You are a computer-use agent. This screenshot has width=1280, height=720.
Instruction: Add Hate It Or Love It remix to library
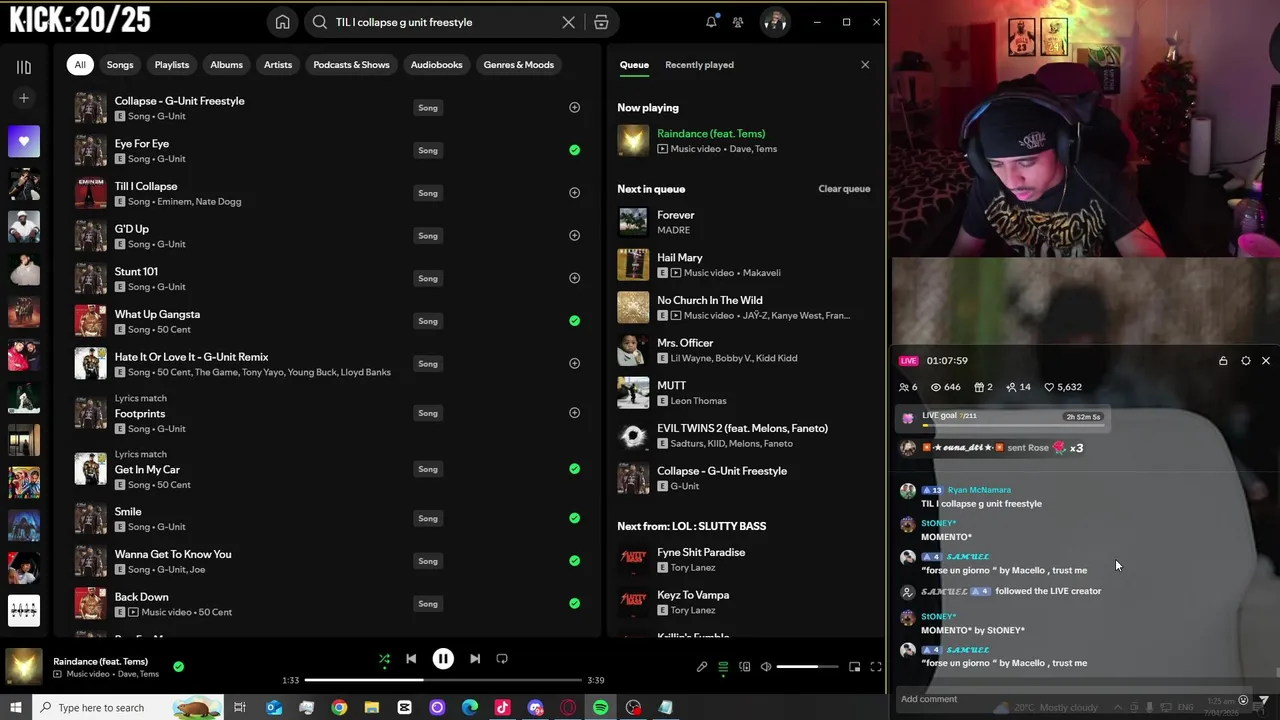point(574,364)
